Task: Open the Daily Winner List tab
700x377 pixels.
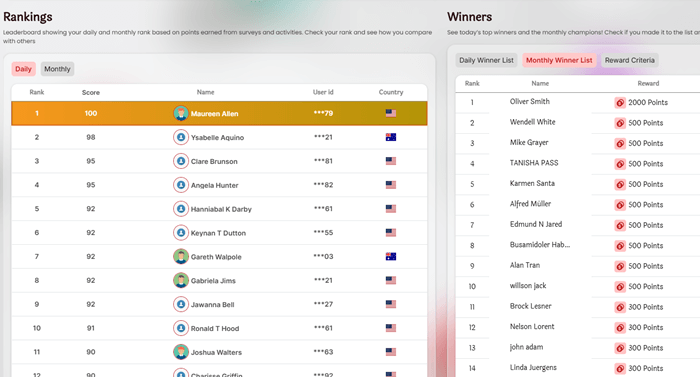Action: [x=486, y=60]
